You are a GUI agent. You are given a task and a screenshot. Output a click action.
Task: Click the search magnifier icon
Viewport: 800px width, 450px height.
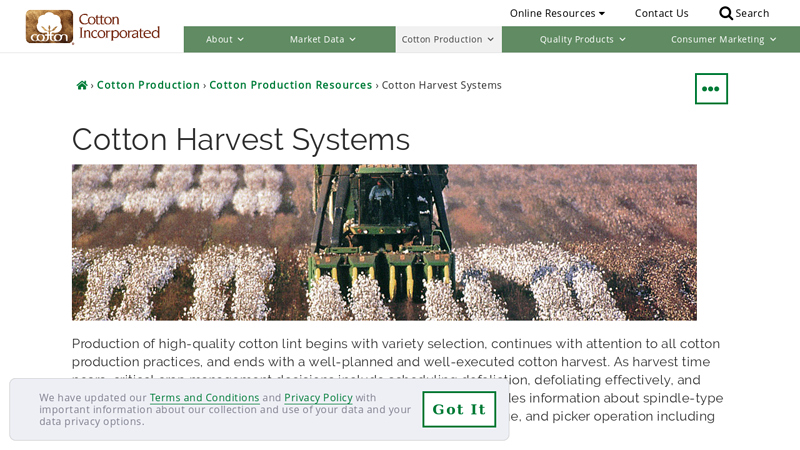(726, 13)
